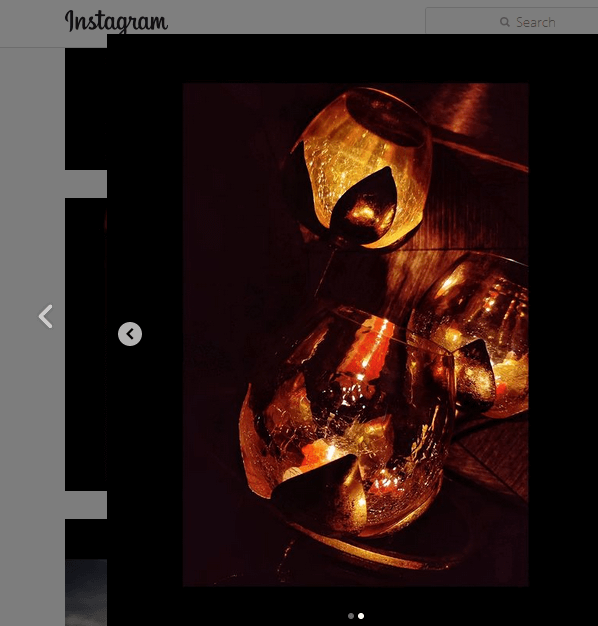
Task: Click the partially visible glass at the photo's right
Action: click(x=471, y=335)
